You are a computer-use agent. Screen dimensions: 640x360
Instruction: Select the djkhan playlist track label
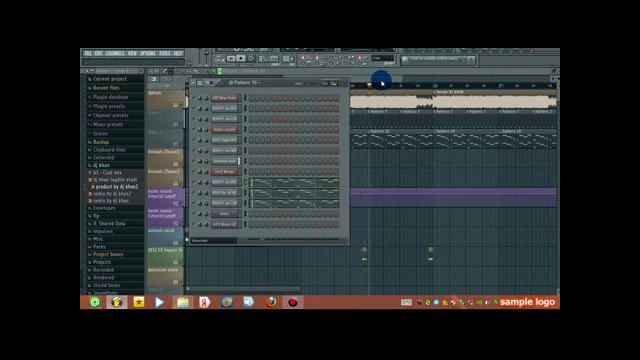point(165,99)
